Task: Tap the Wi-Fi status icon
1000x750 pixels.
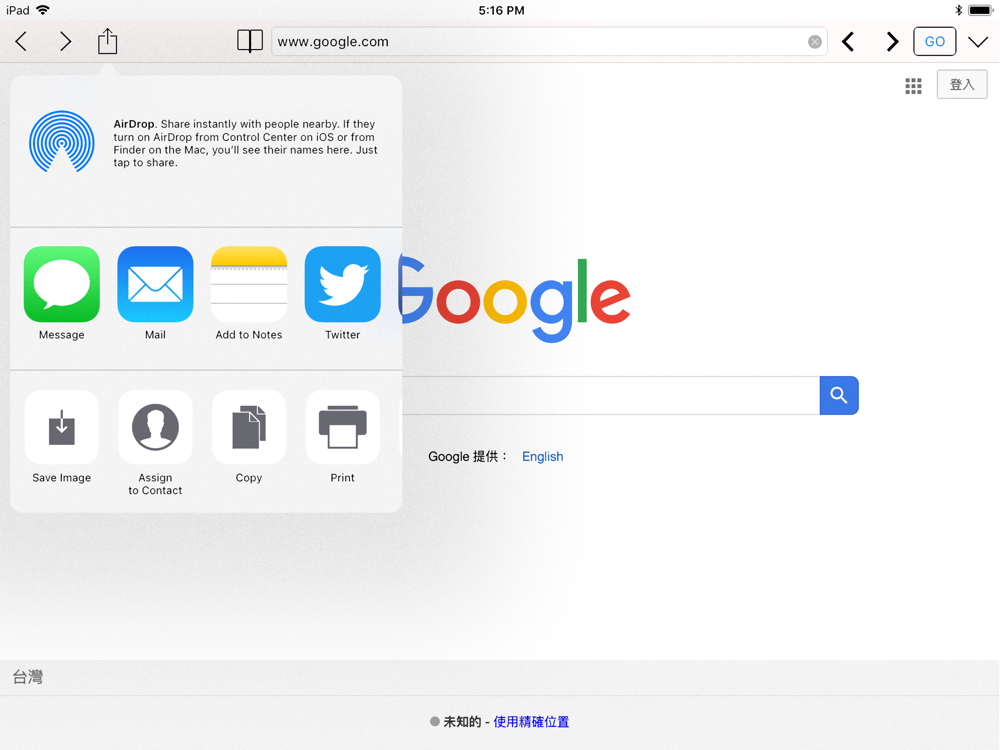Action: click(43, 10)
